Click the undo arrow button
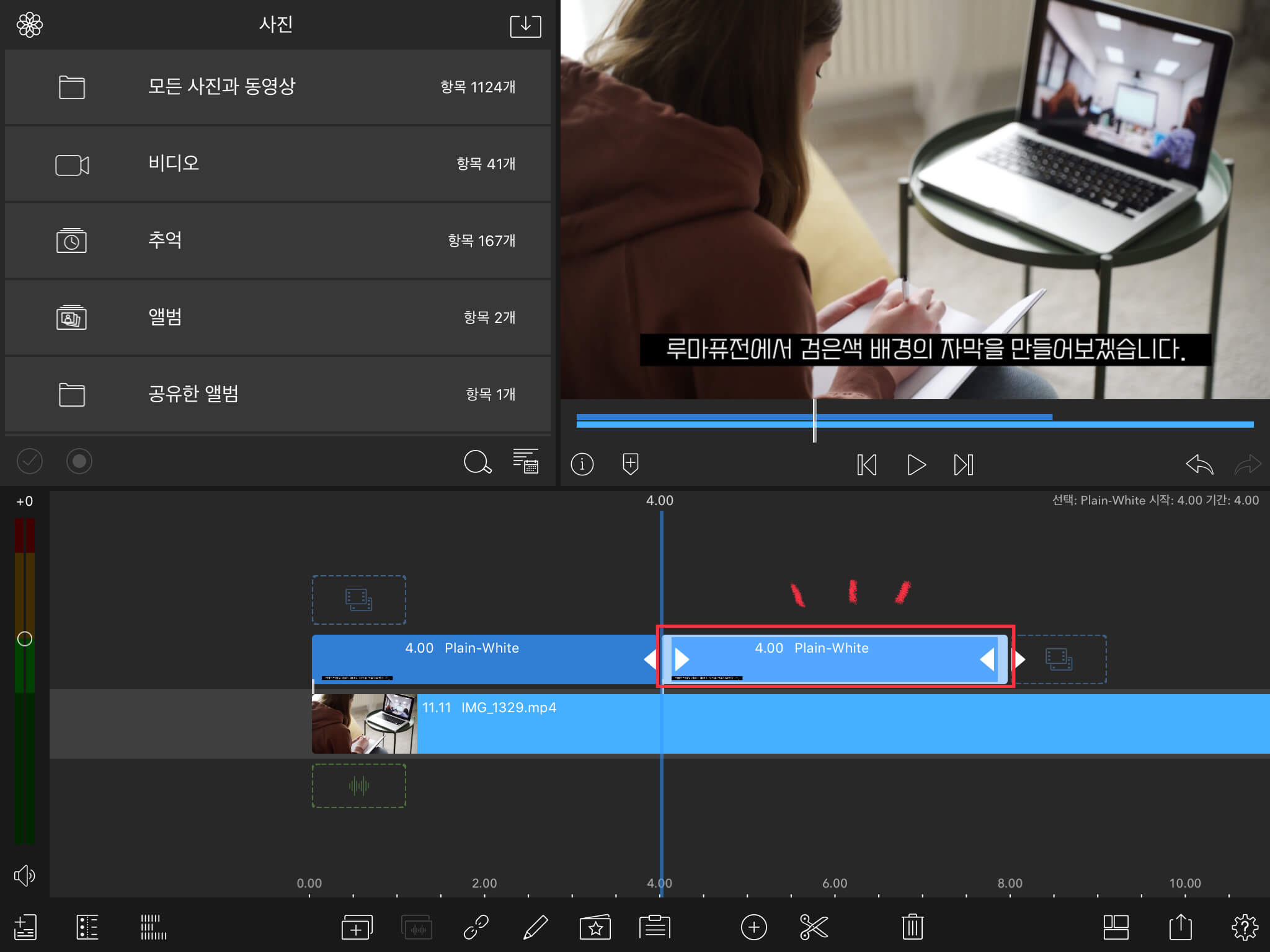The width and height of the screenshot is (1270, 952). click(x=1199, y=464)
